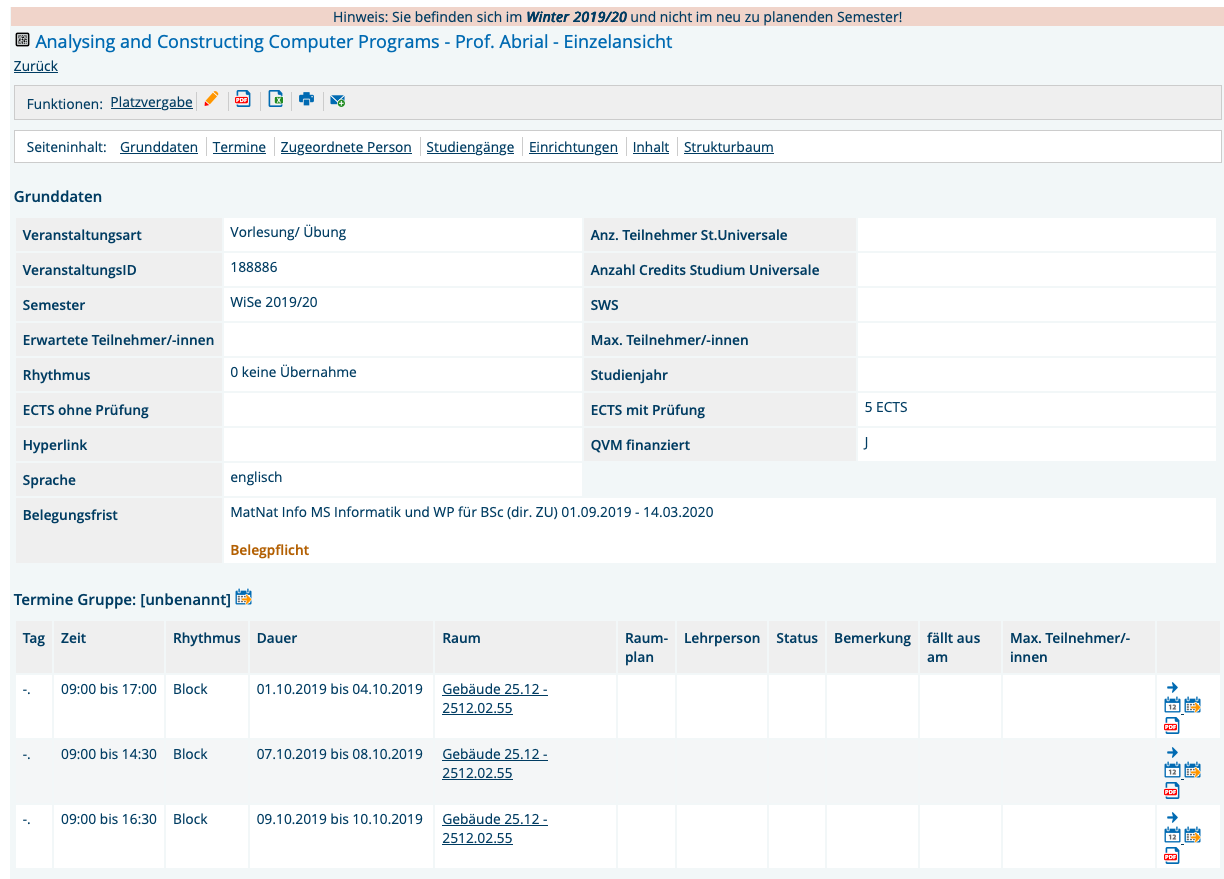This screenshot has width=1224, height=879.
Task: Click PDF icon in 01.10.2019 row
Action: (x=1172, y=725)
